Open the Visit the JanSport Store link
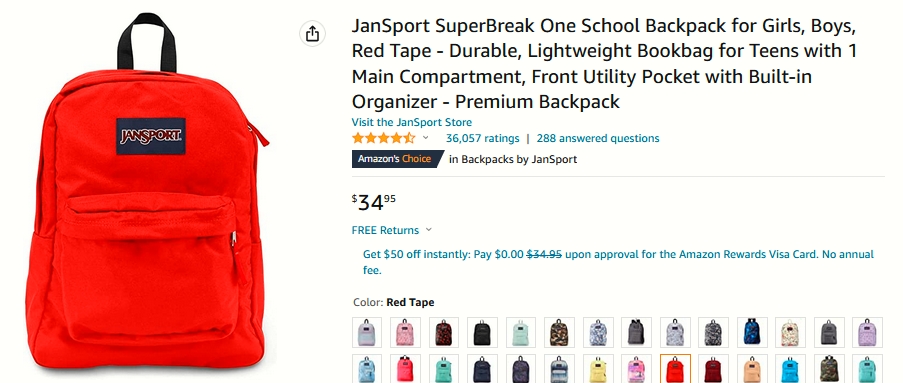 pos(412,122)
